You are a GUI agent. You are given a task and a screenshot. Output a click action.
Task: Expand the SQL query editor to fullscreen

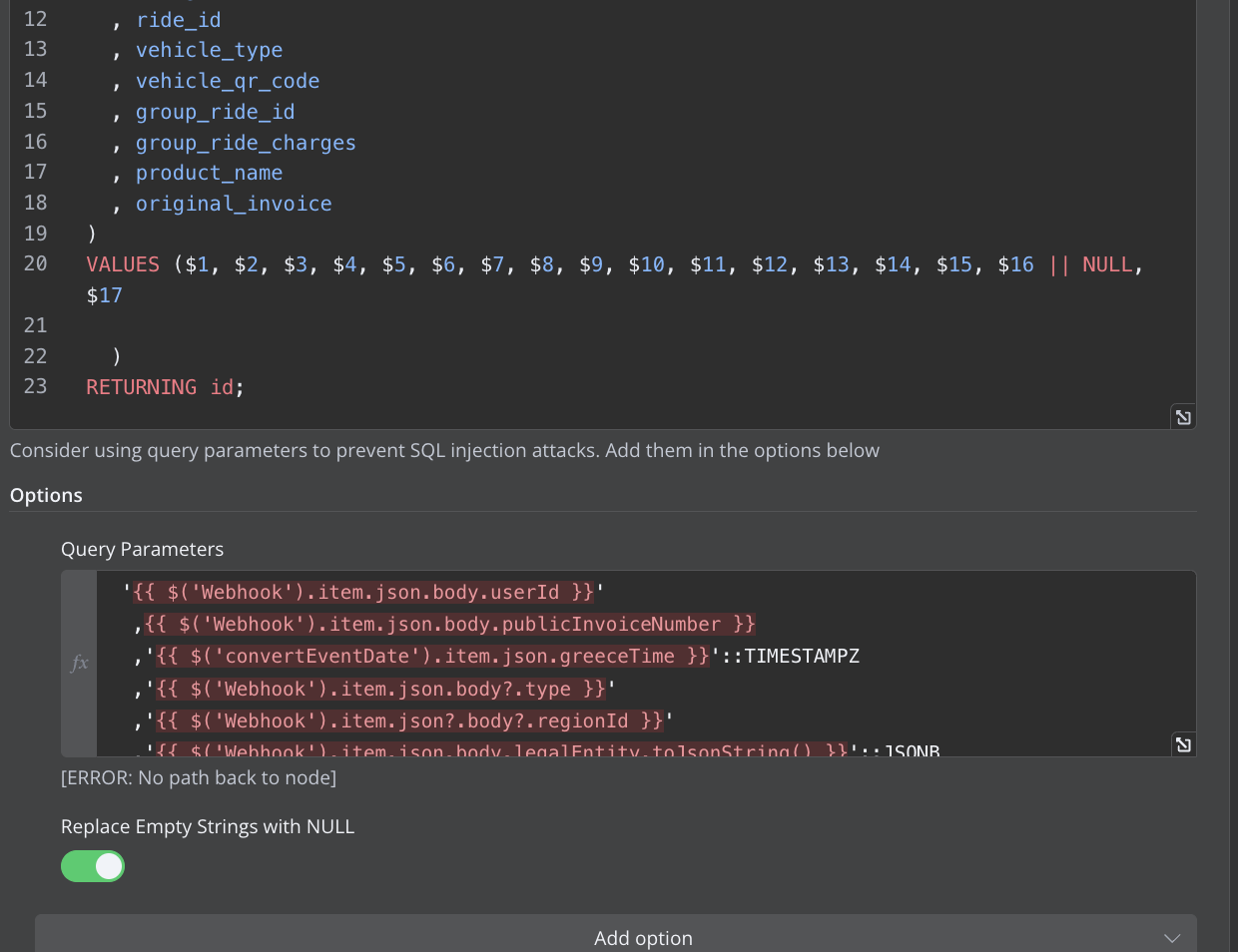1183,417
